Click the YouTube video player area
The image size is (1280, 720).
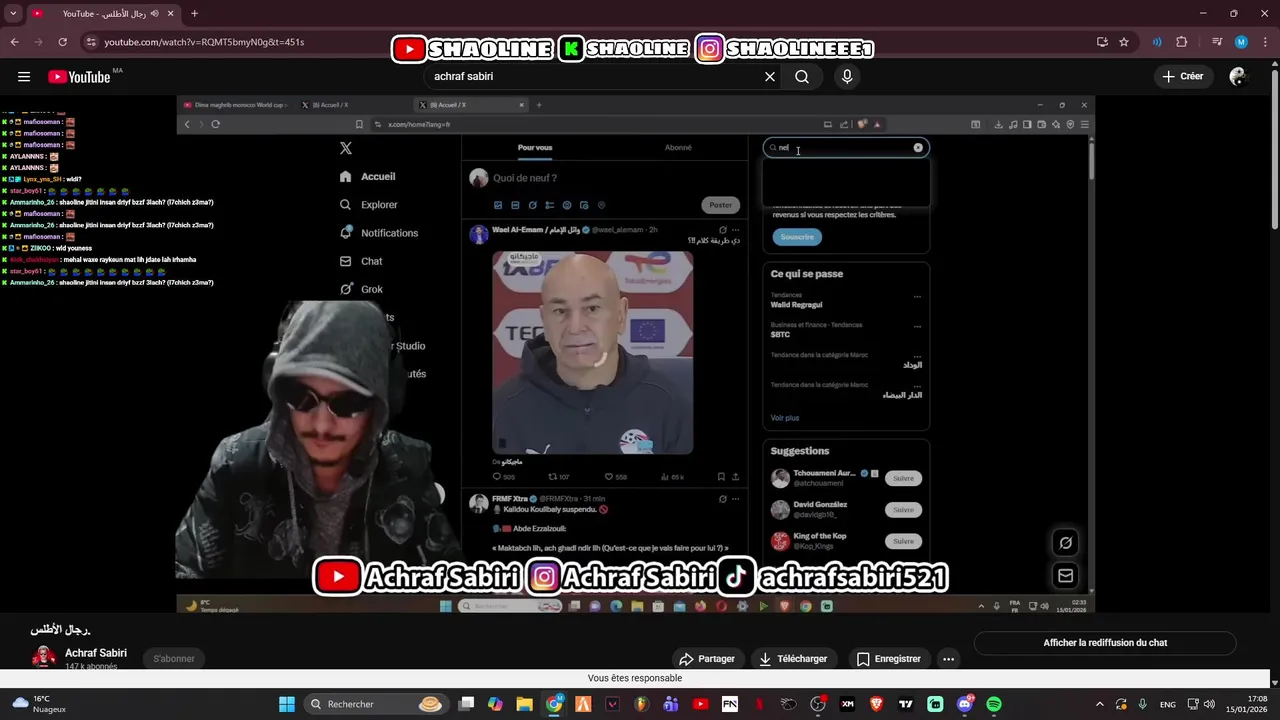coord(636,354)
